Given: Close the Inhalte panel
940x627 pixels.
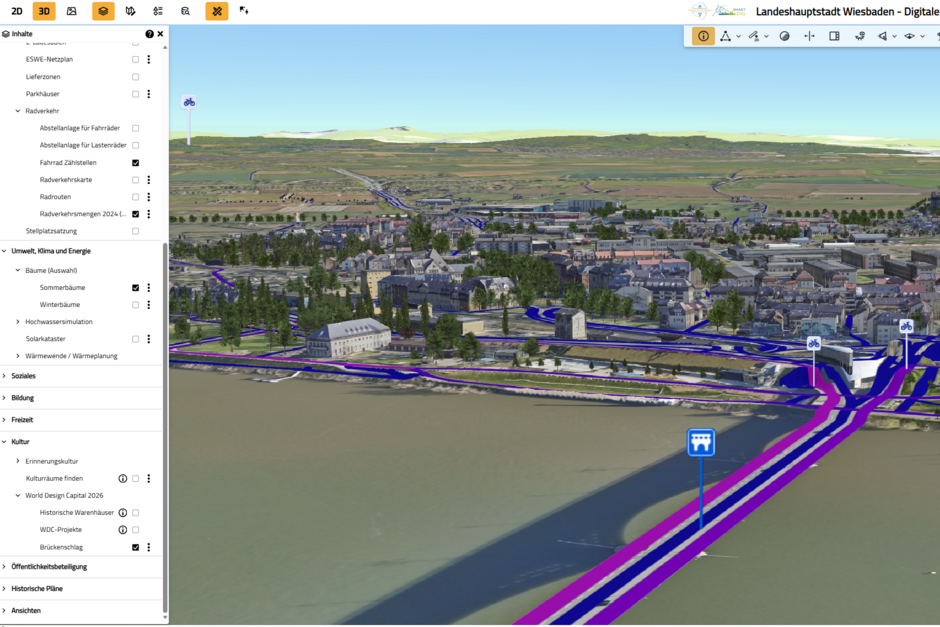Looking at the screenshot, I should click(161, 34).
